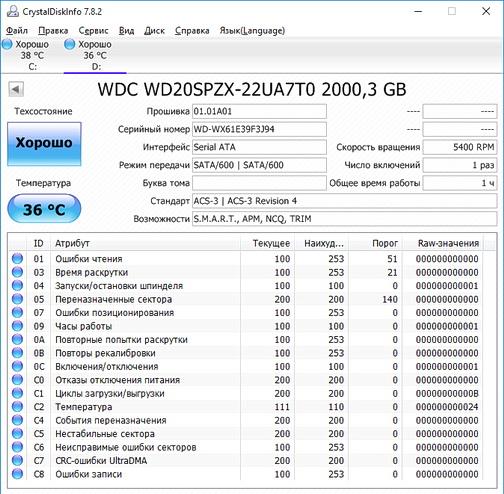The height and width of the screenshot is (494, 504).
Task: Click the Хорошо health status button
Action: 44,144
